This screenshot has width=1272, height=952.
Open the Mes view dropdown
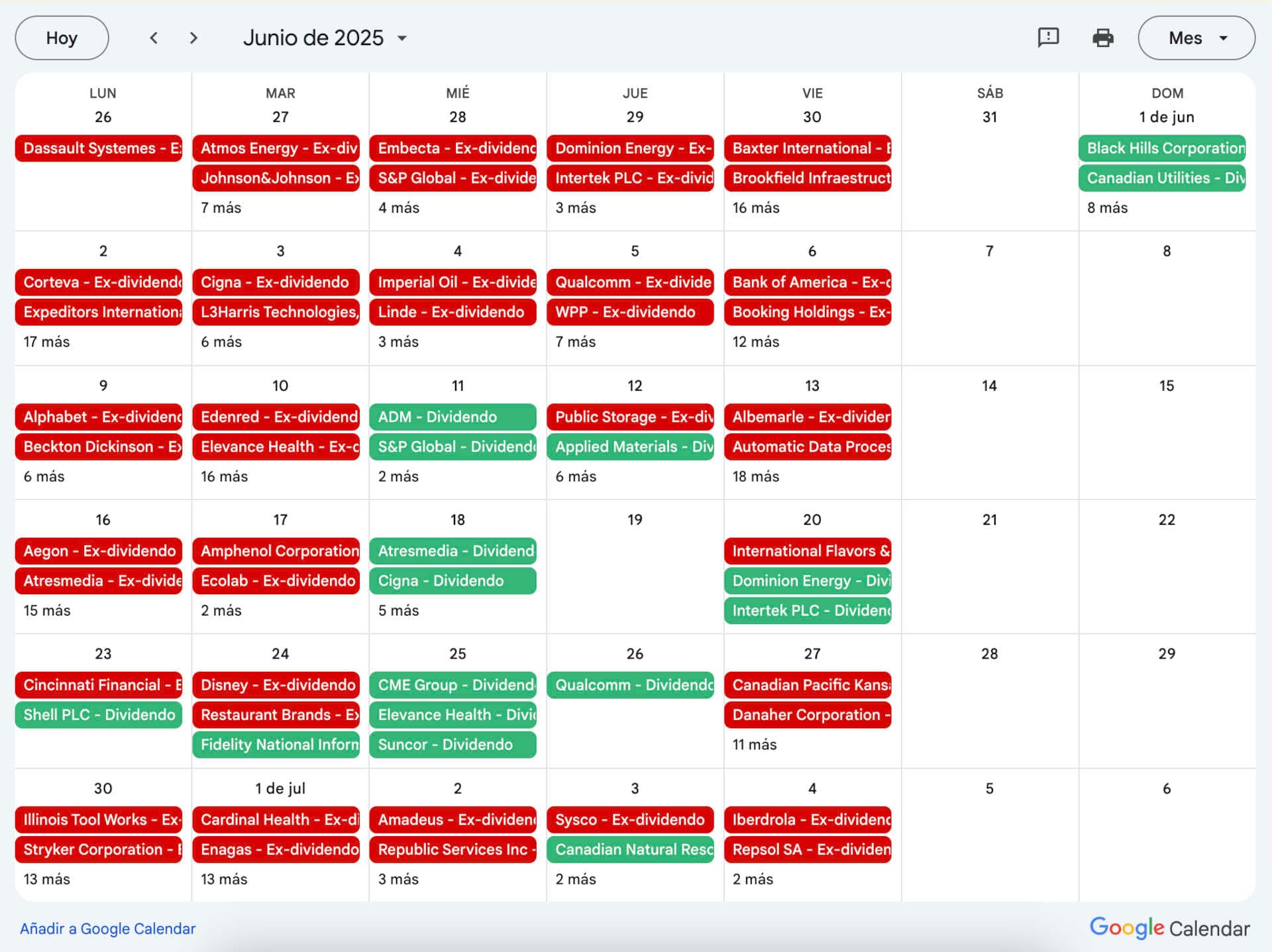click(x=1196, y=38)
